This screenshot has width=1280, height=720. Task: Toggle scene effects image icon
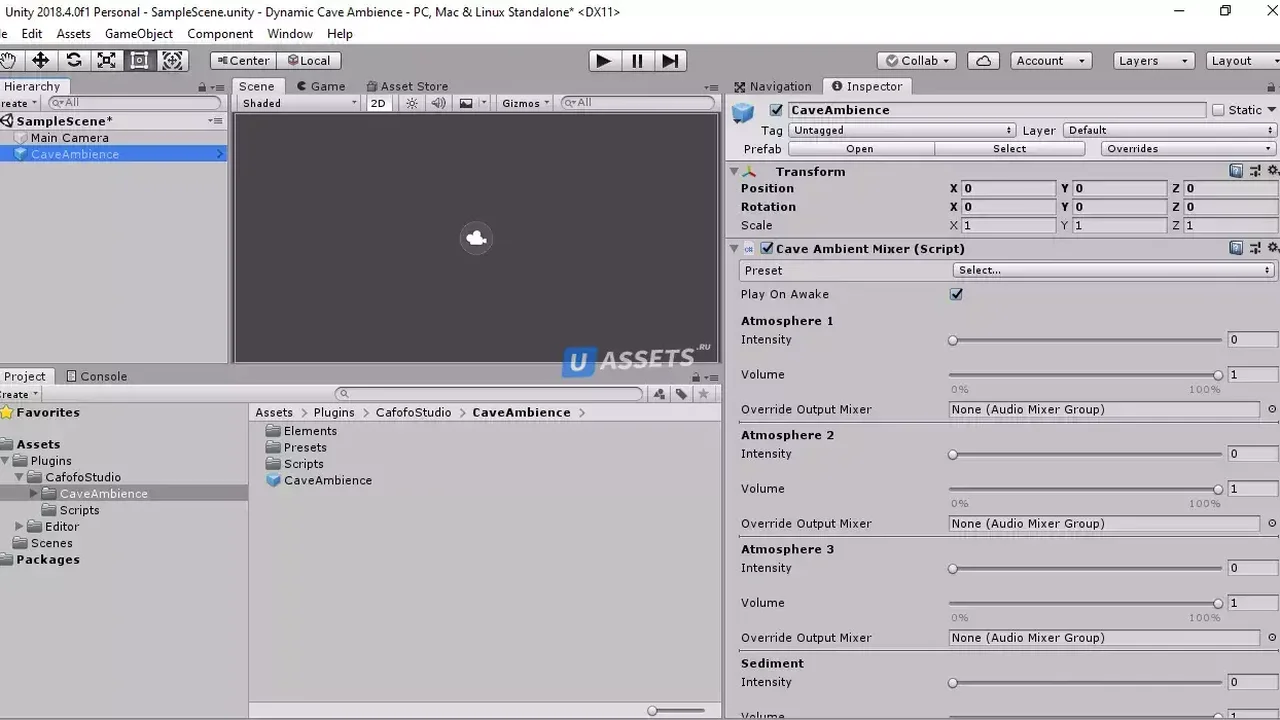[466, 103]
